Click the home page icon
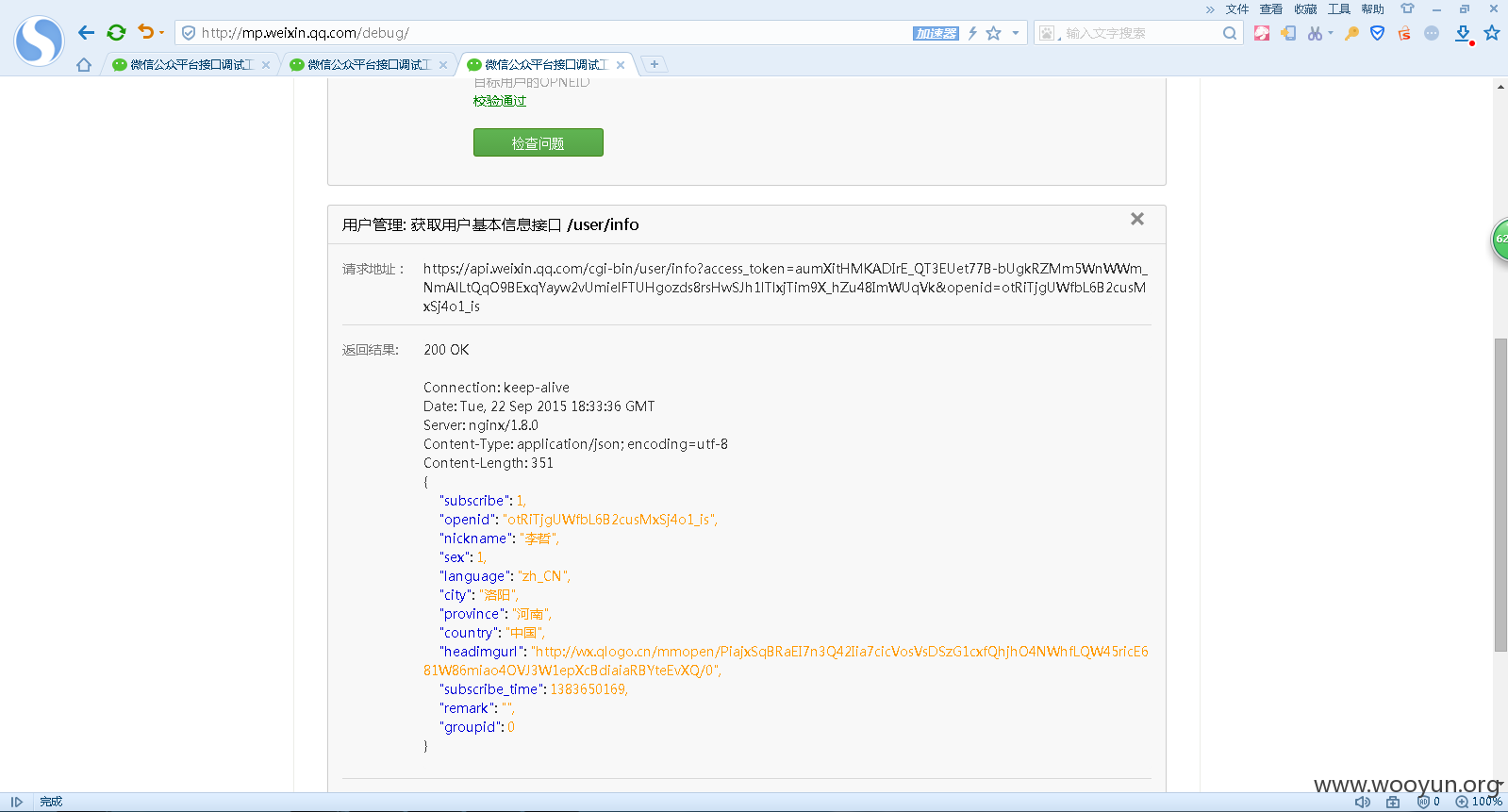Image resolution: width=1508 pixels, height=812 pixels. point(84,65)
